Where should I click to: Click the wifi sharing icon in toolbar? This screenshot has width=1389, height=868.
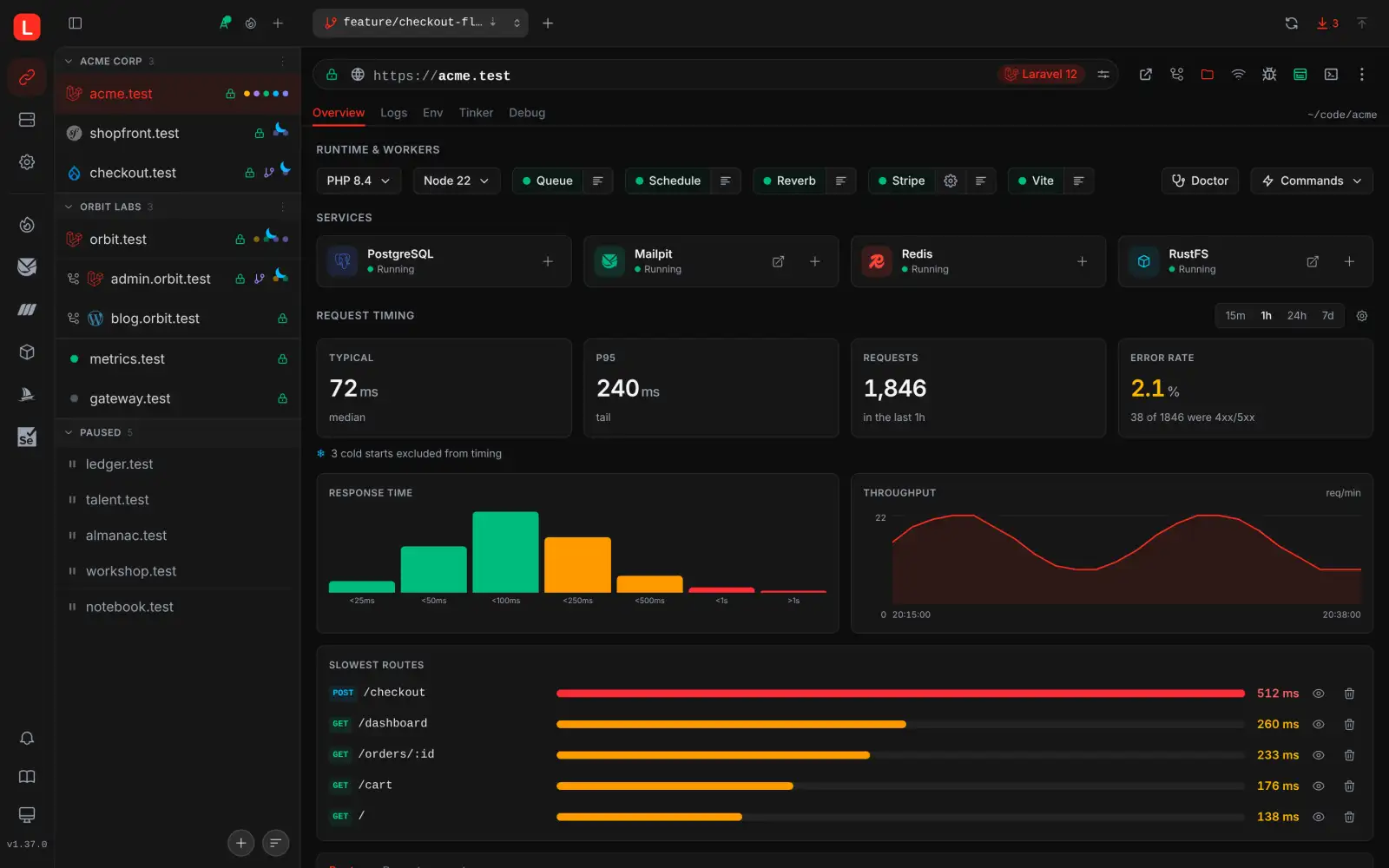coord(1239,75)
